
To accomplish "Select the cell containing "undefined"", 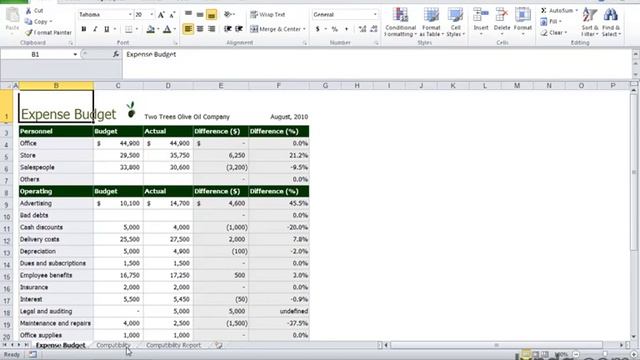I will point(279,311).
